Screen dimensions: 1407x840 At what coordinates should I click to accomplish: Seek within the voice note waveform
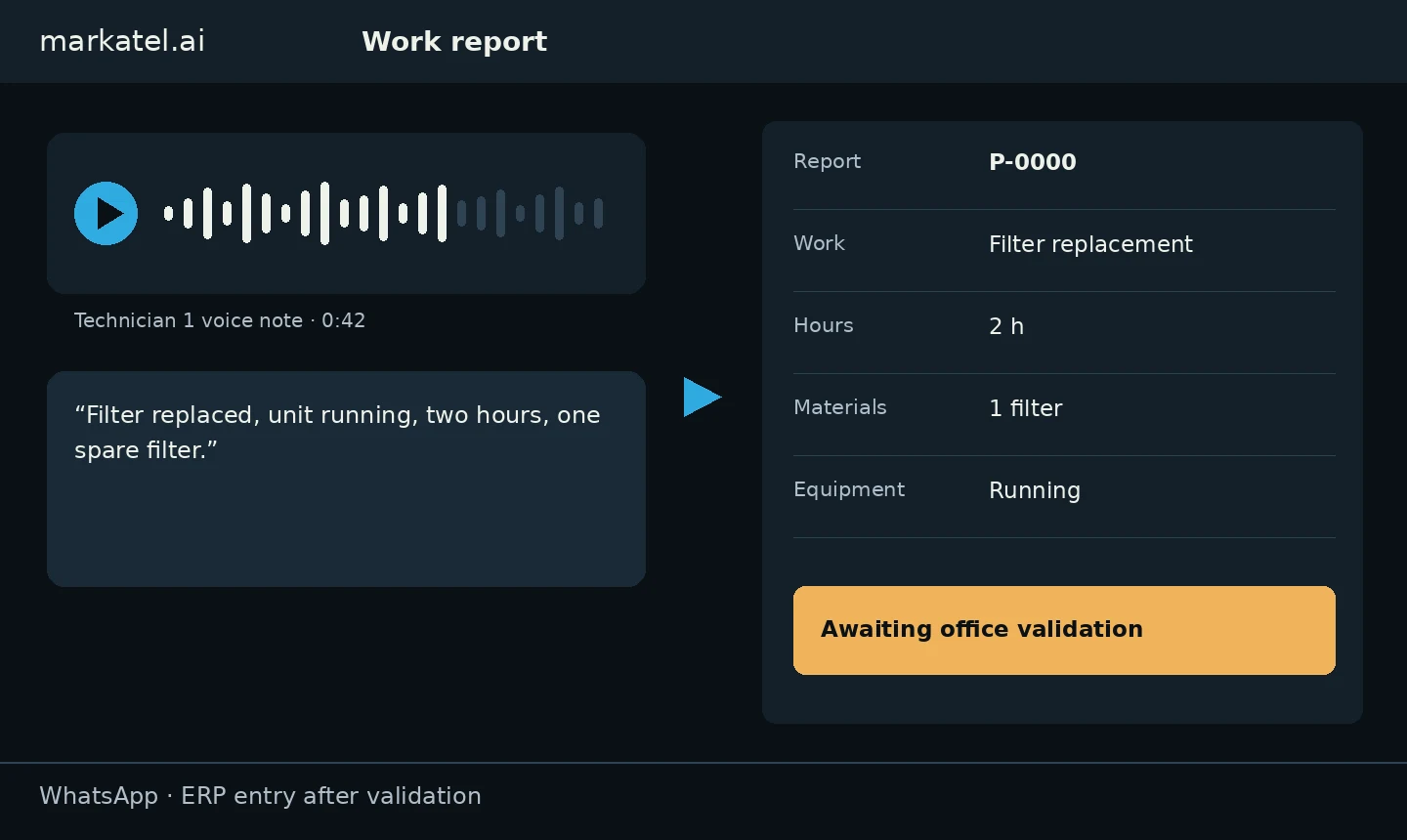(x=383, y=213)
